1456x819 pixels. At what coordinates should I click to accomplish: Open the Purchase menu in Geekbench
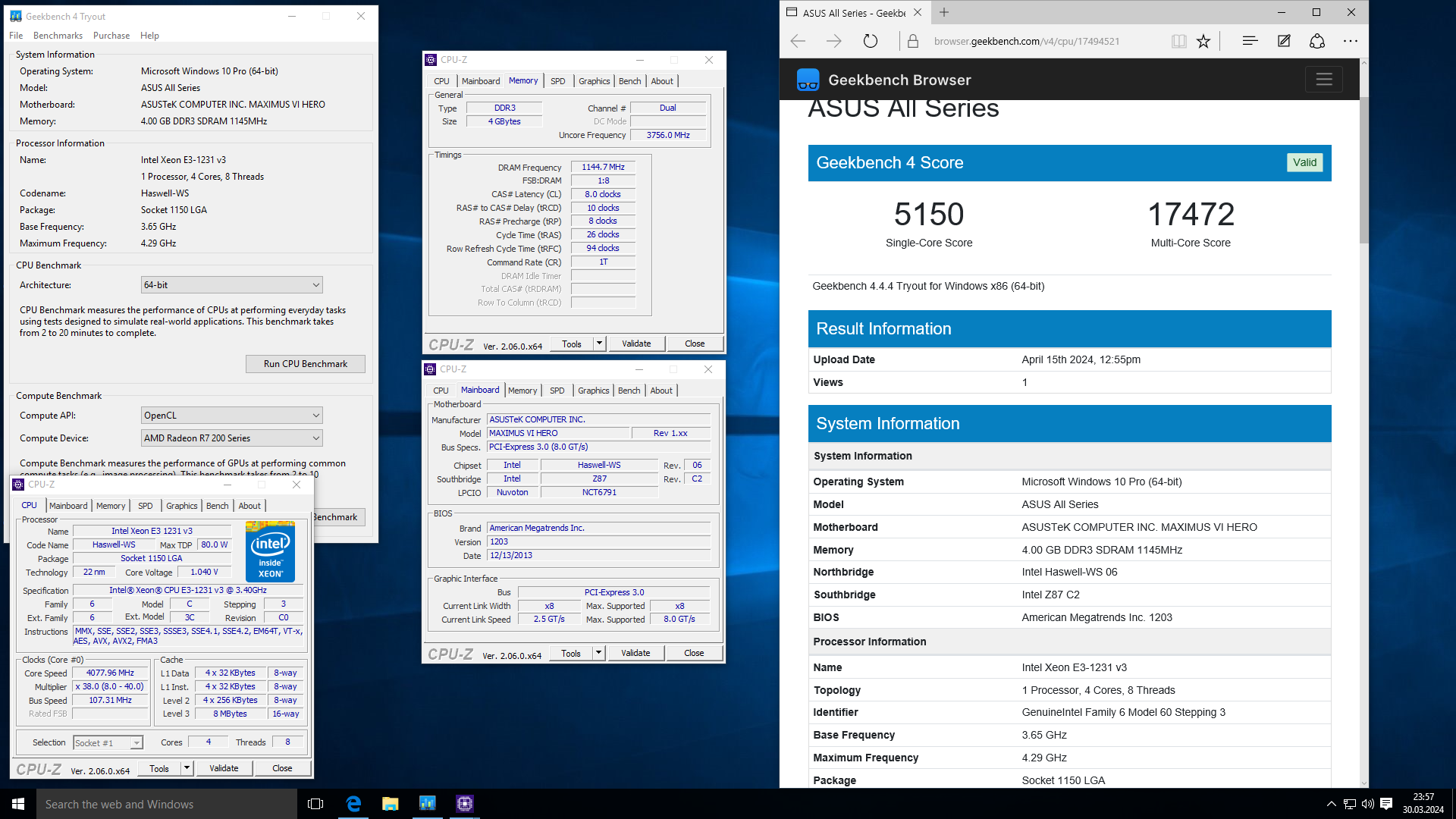pos(111,36)
